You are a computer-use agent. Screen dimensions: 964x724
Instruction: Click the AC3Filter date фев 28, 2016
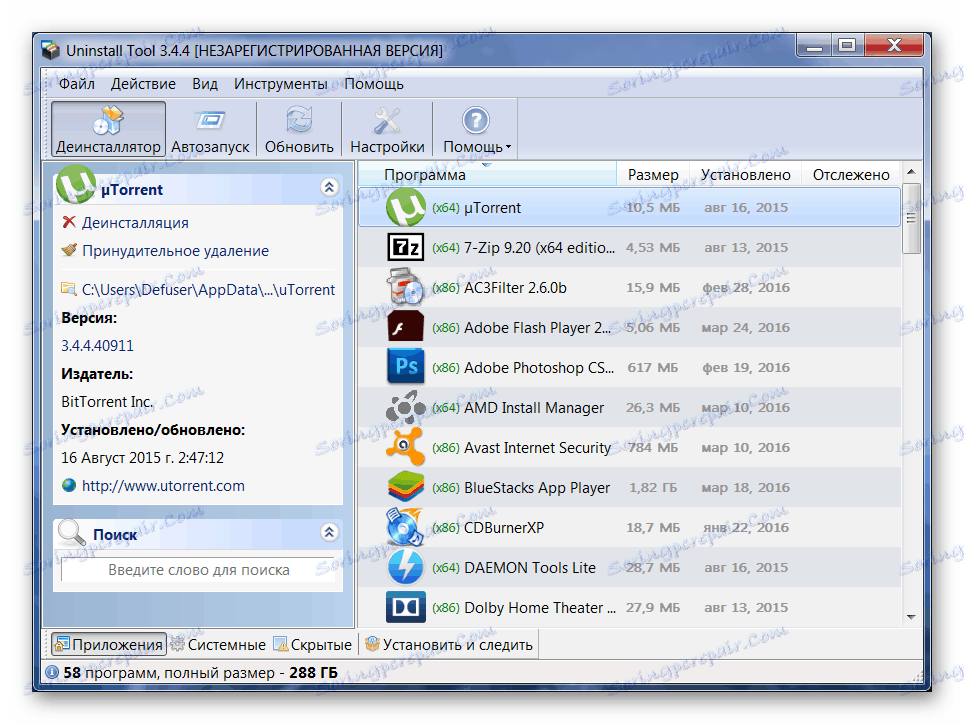[746, 288]
